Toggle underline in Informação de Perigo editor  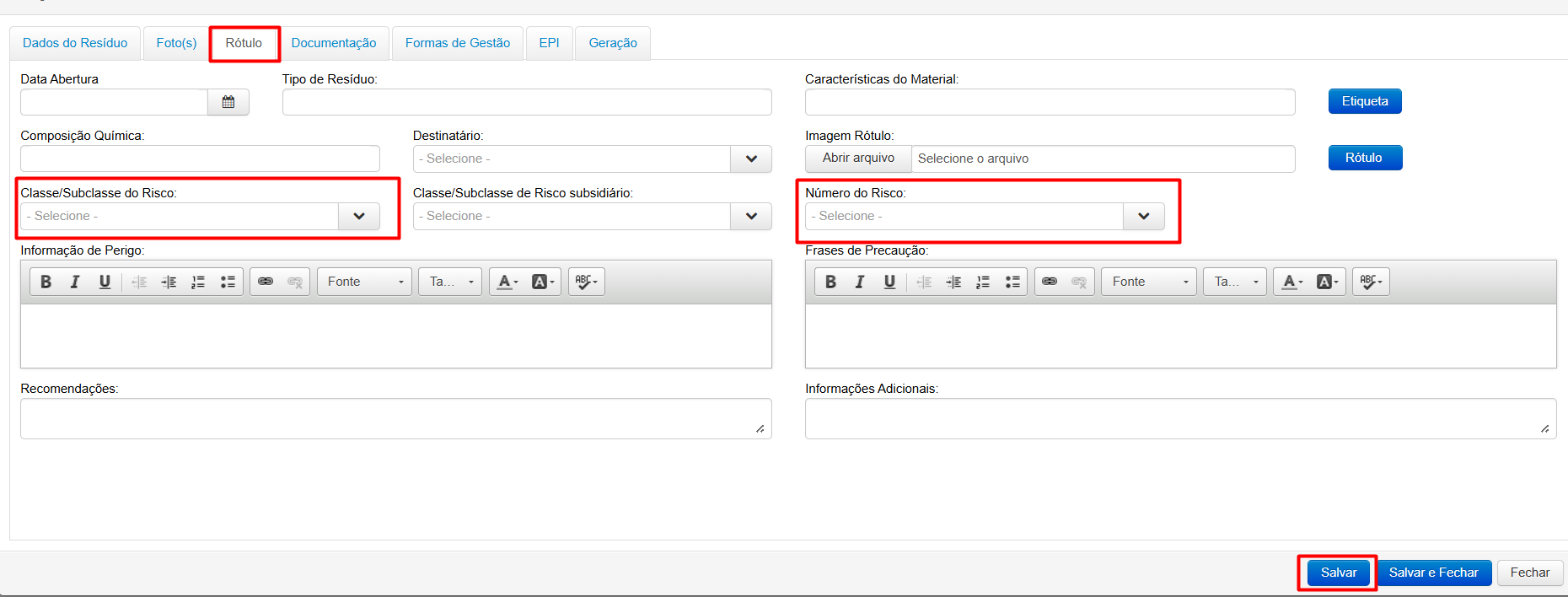point(105,282)
